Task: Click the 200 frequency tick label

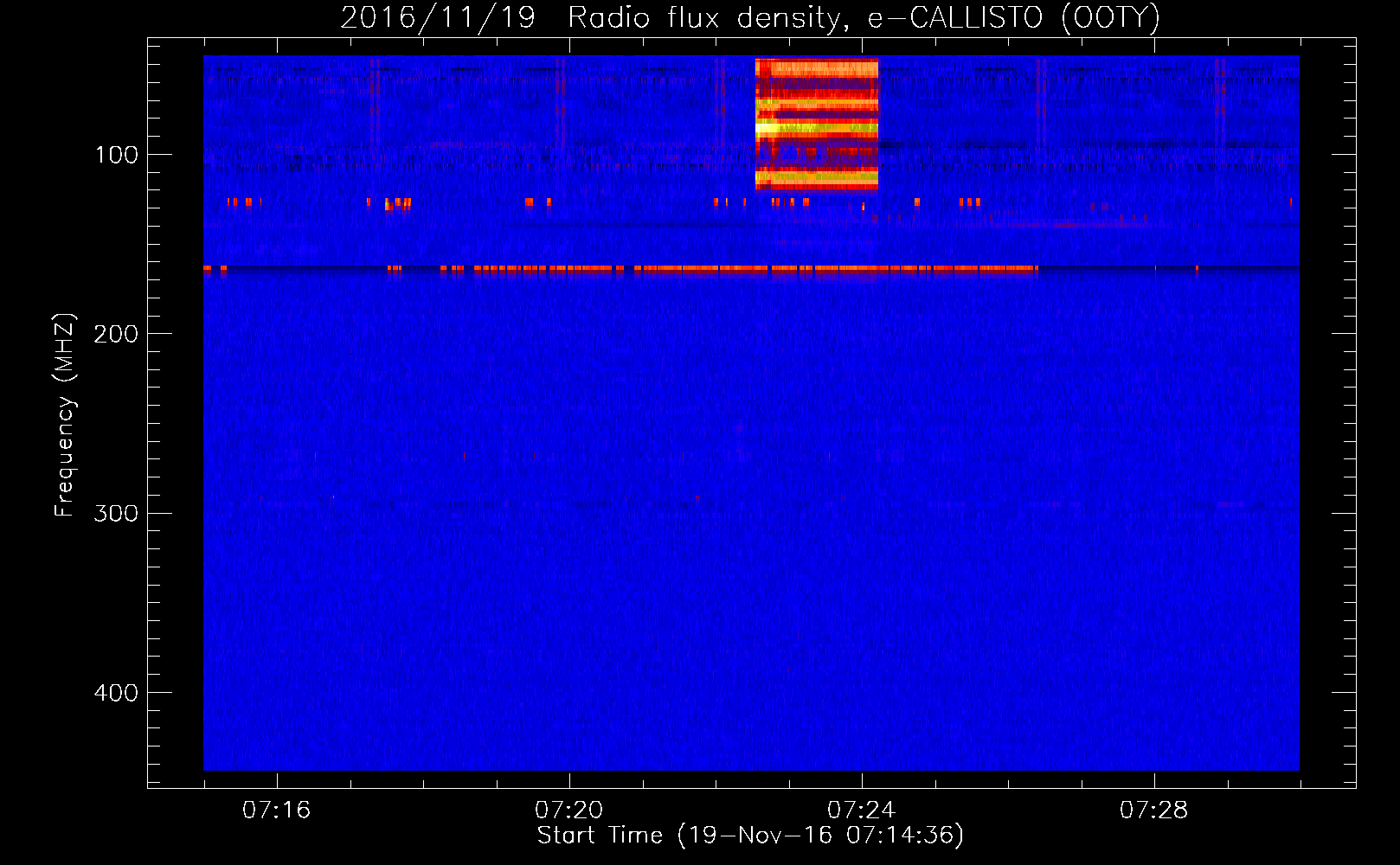Action: (x=116, y=334)
